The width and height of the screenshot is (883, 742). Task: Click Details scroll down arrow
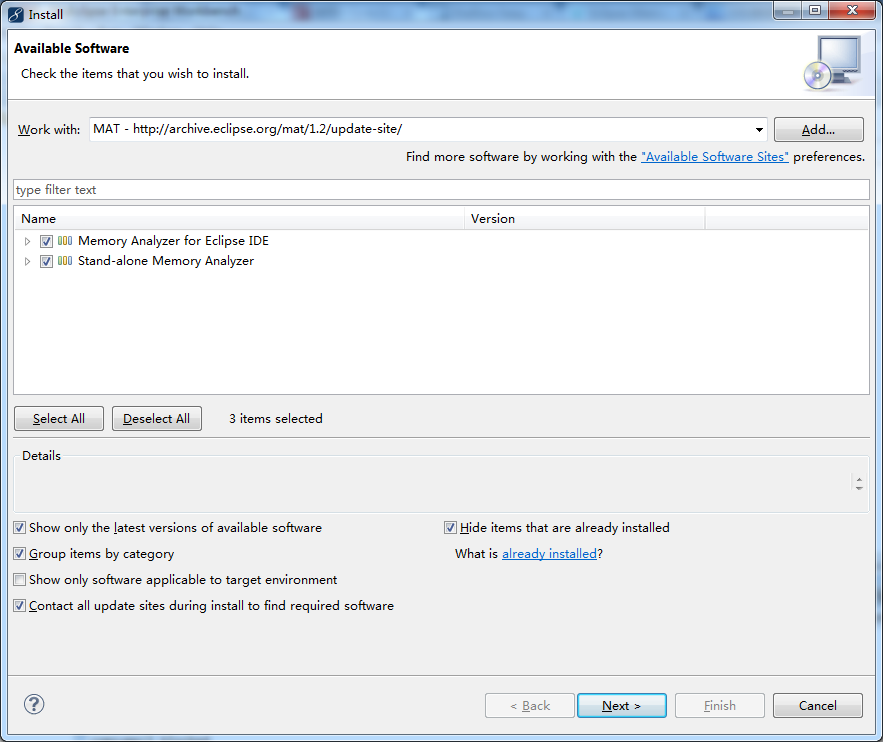pyautogui.click(x=859, y=488)
